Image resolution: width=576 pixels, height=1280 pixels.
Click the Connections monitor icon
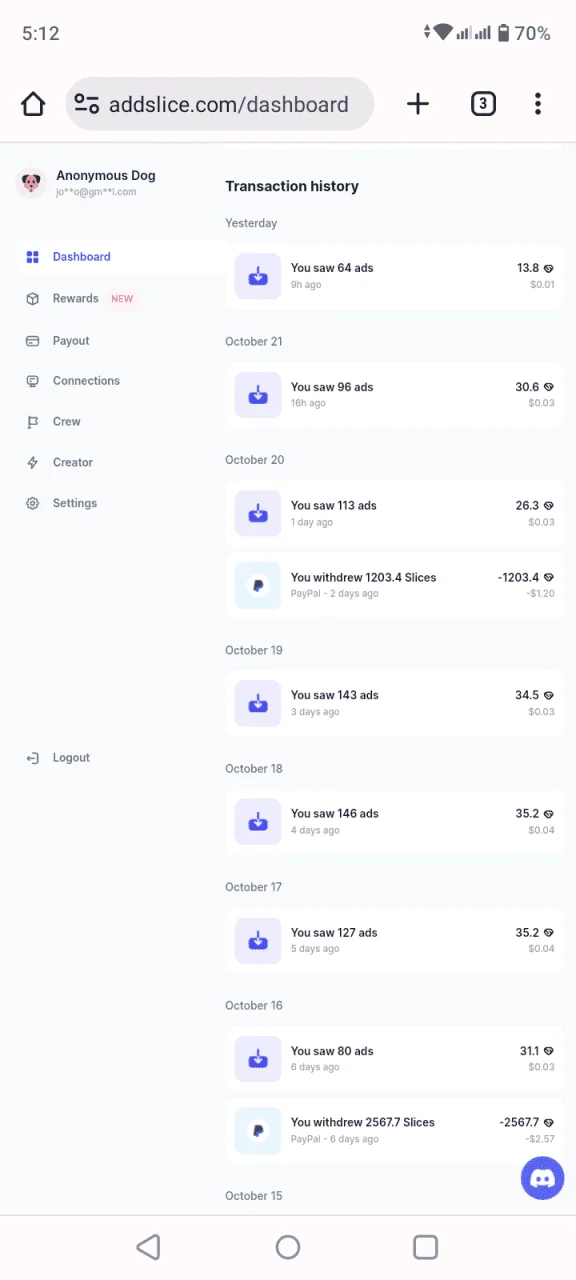click(32, 381)
